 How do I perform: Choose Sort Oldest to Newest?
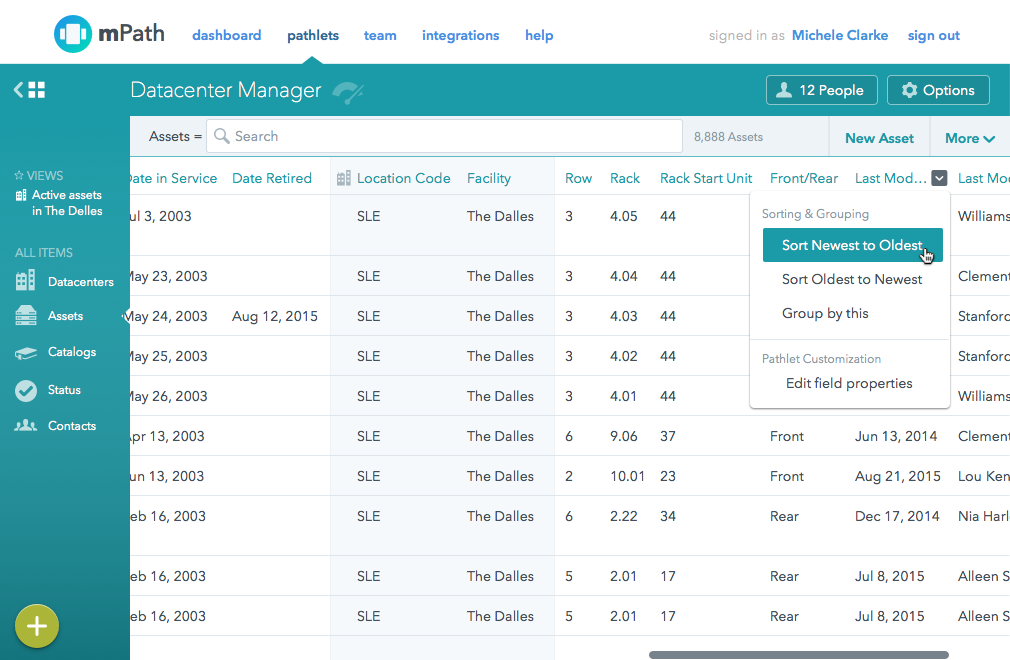pos(852,279)
